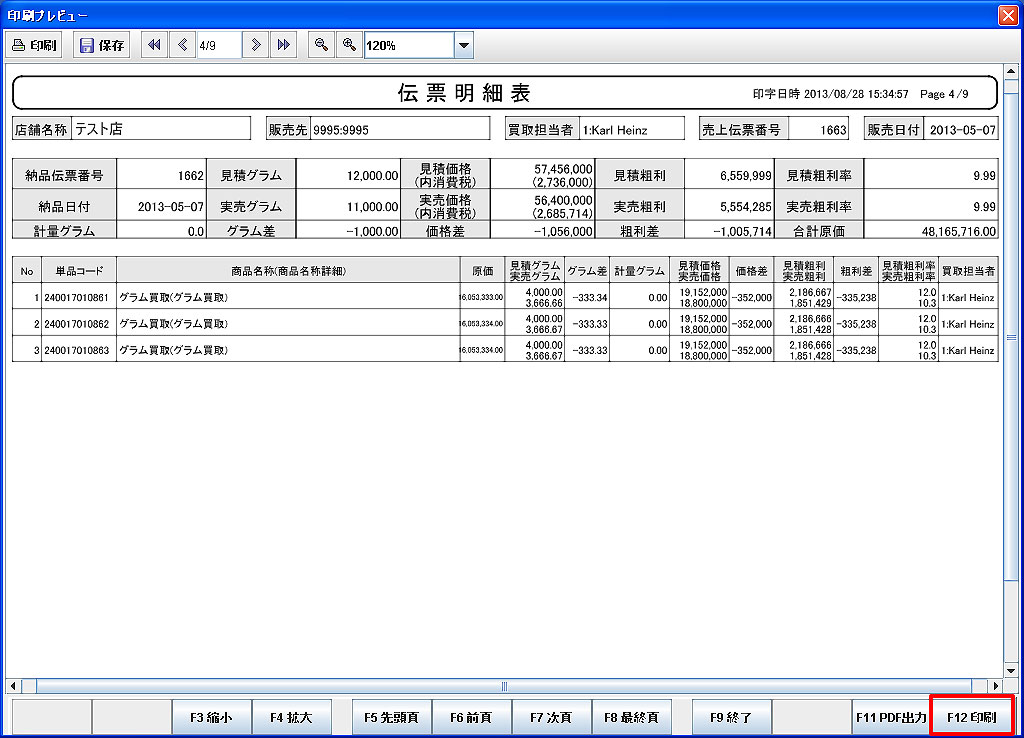
Task: Click the save floppy disk button
Action: click(101, 45)
